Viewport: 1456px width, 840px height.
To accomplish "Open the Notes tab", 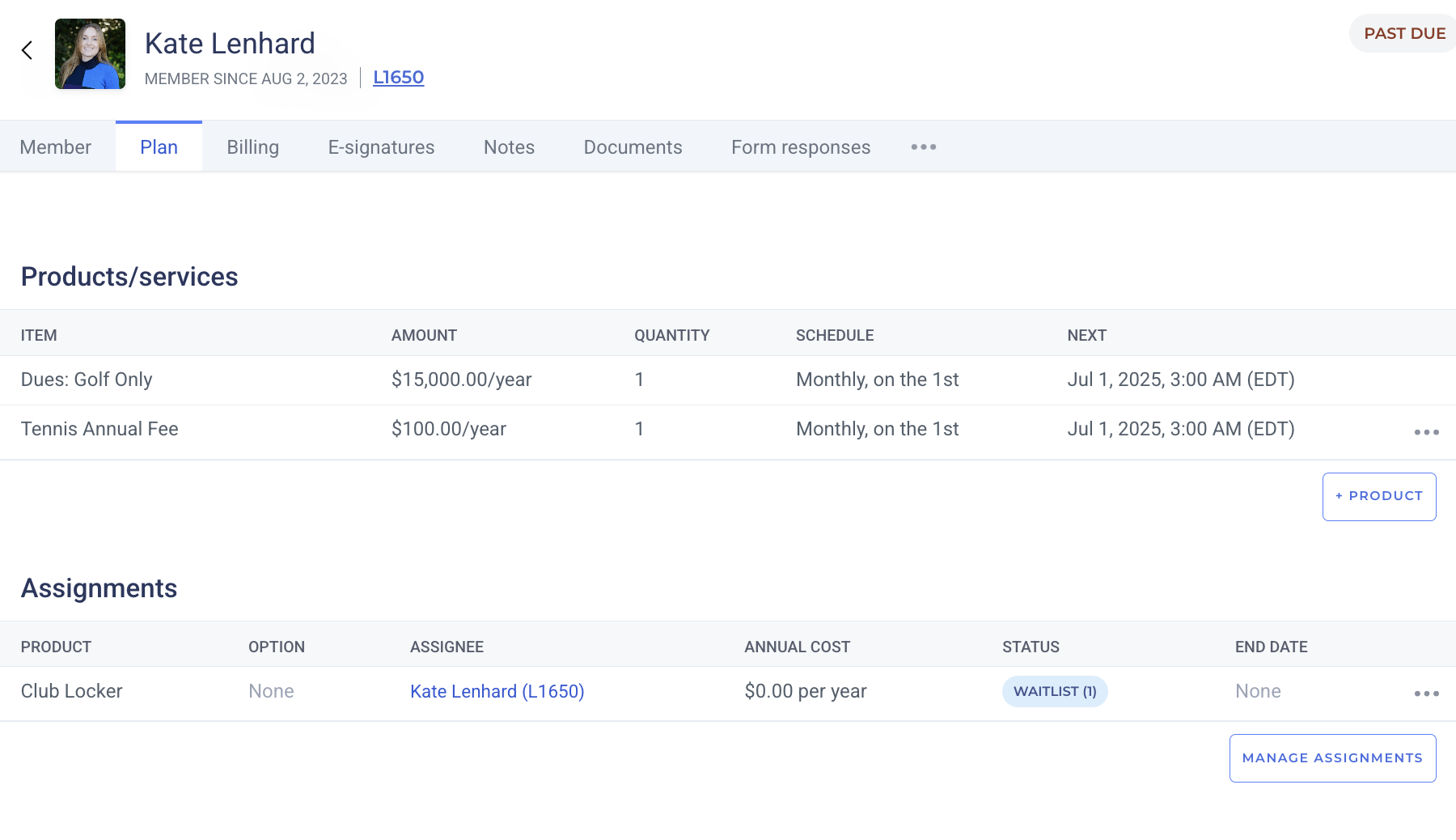I will click(x=509, y=147).
